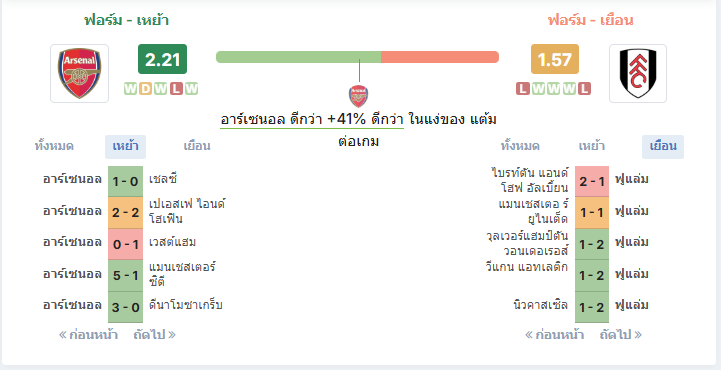
Task: Click Arsenal 2.21 points rating box
Action: point(162,59)
